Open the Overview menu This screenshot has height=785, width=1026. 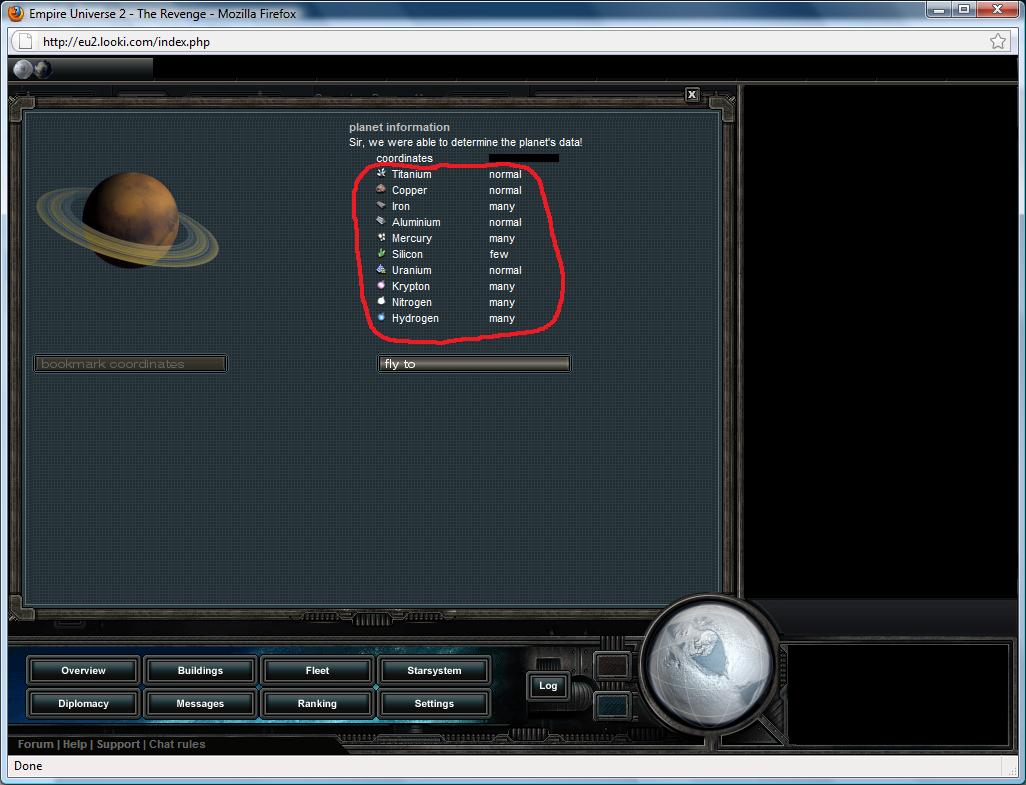coord(83,671)
